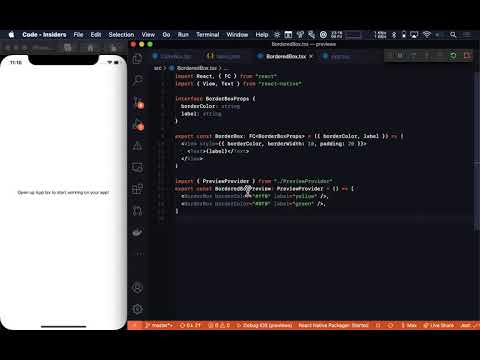Image resolution: width=480 pixels, height=360 pixels.
Task: Click React Native Packager: Started status
Action: [333, 325]
